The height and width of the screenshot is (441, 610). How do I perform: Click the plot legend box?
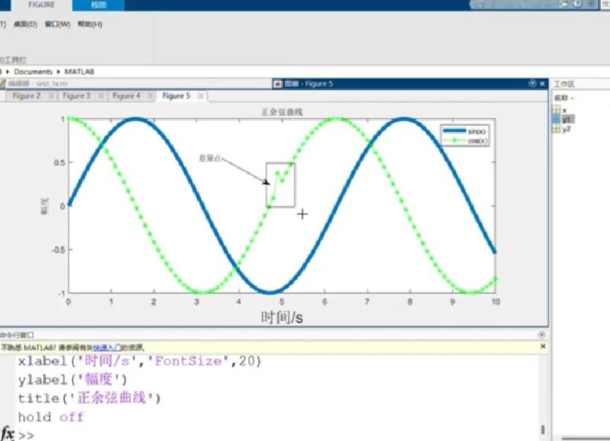(465, 135)
